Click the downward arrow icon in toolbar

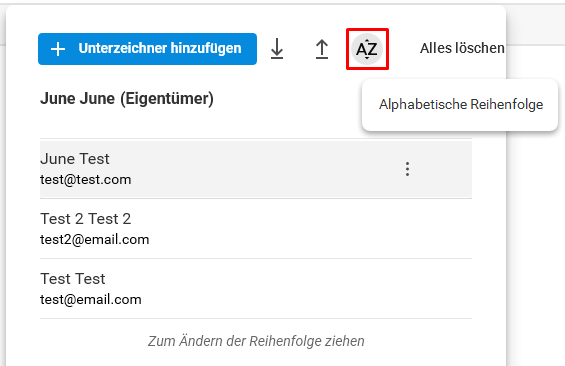click(x=277, y=49)
